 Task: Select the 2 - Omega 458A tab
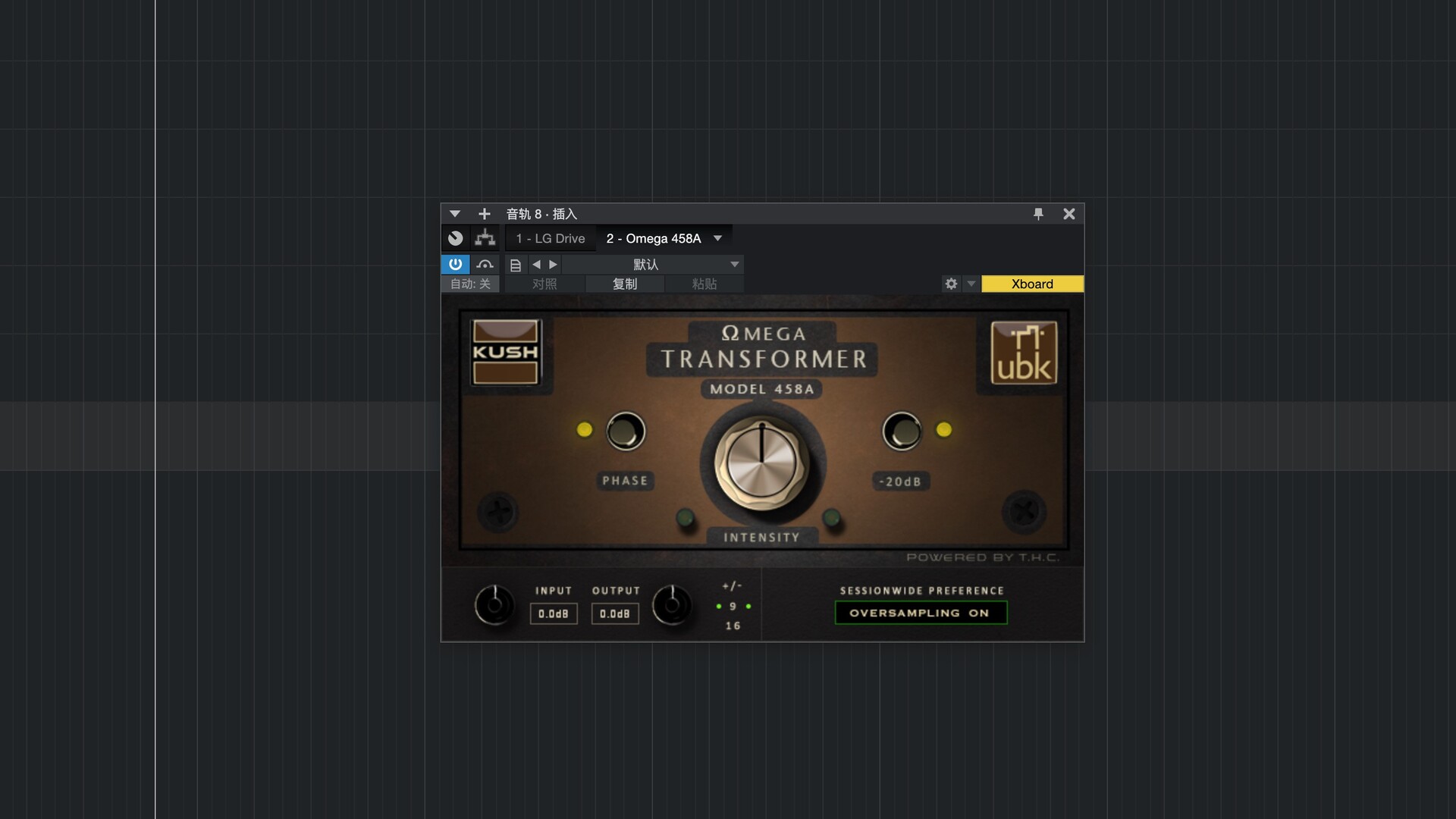[x=653, y=238]
